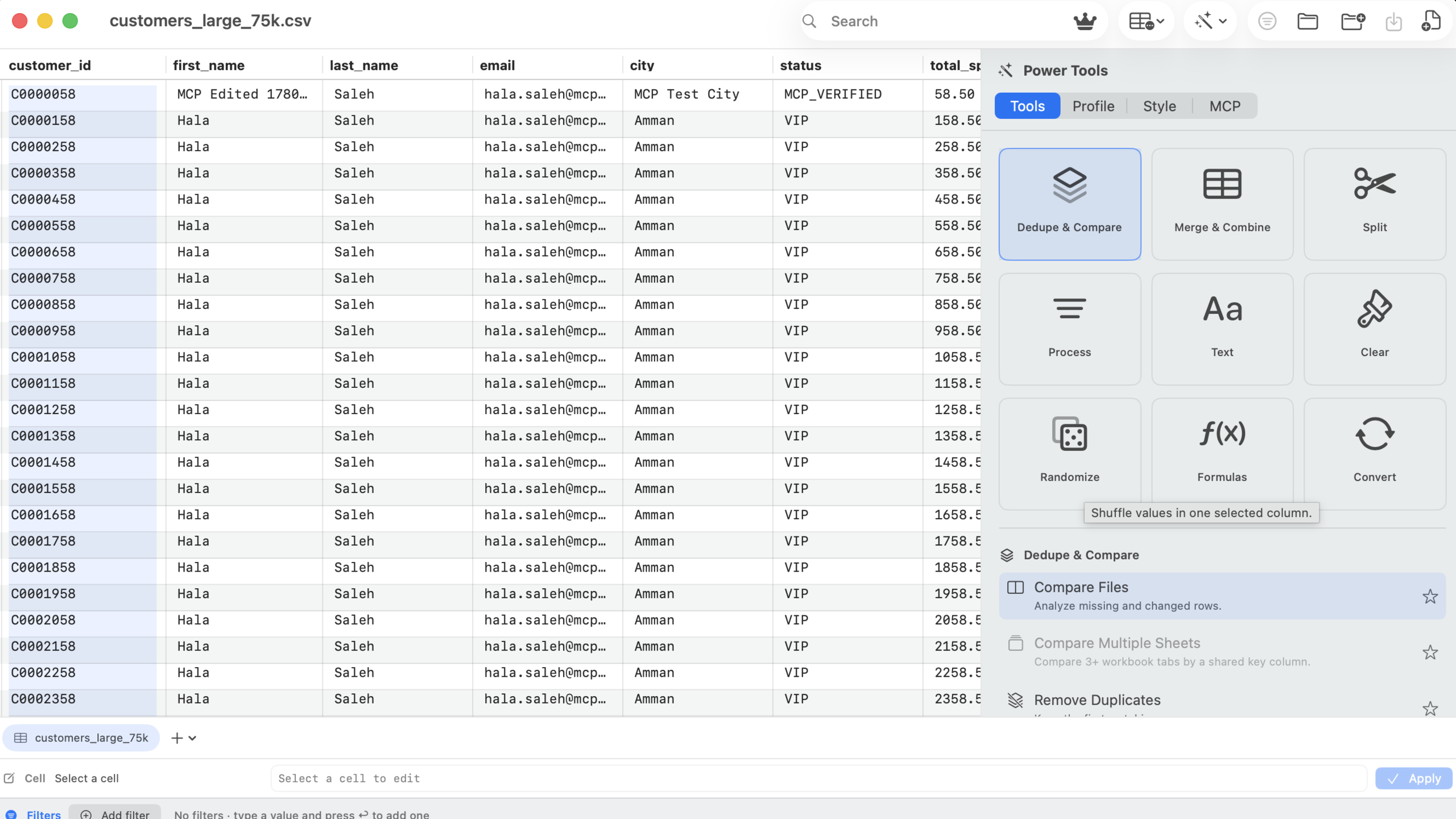Open the Merge & Combine tool tile
The image size is (1456, 819).
click(1222, 204)
